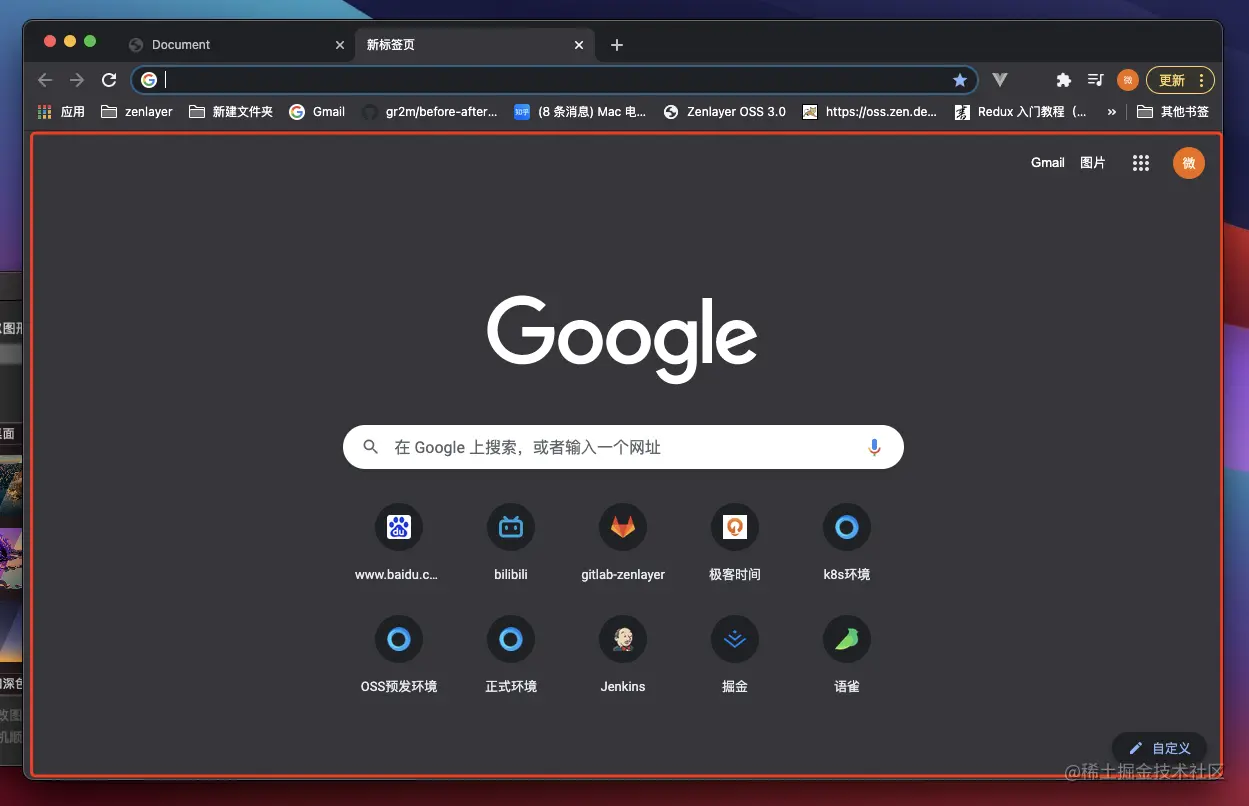The width and height of the screenshot is (1249, 806).
Task: Close the Document tab
Action: [340, 45]
